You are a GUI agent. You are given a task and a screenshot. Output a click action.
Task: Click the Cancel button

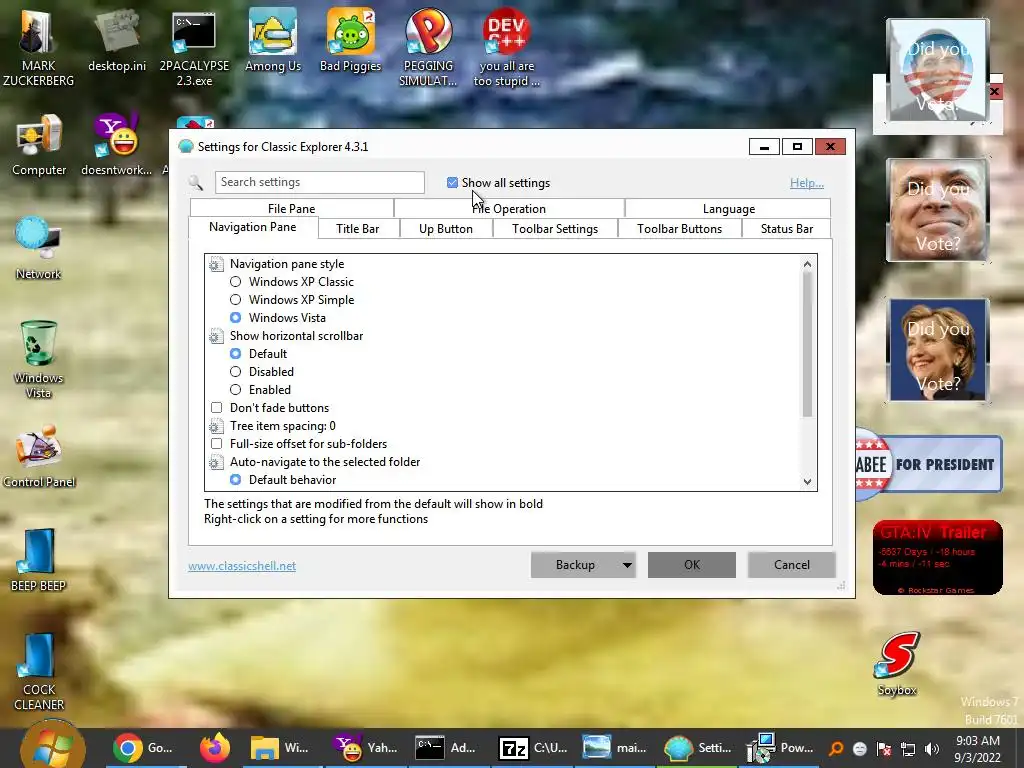coord(792,565)
